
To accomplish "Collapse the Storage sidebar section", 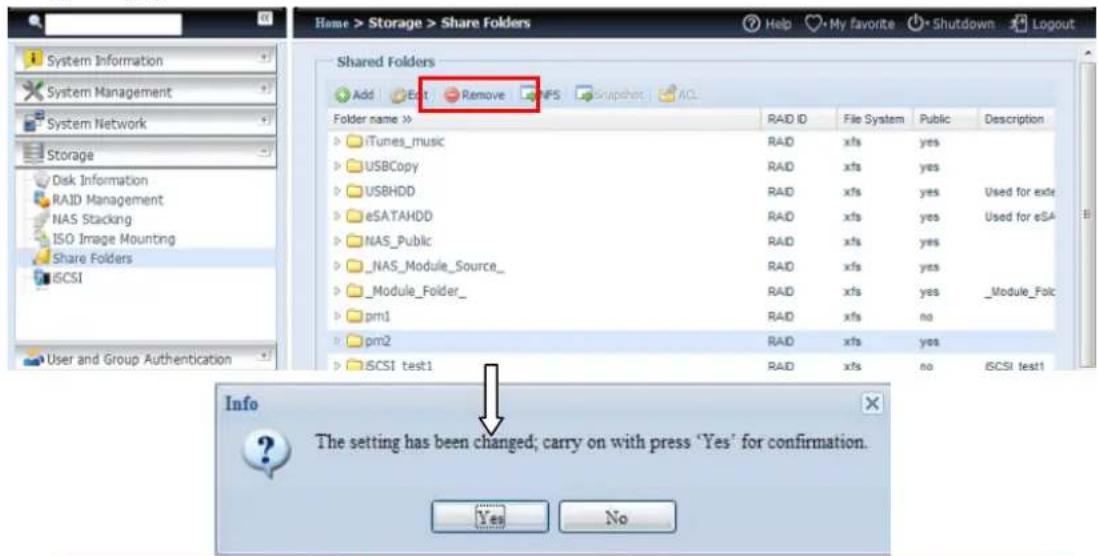I will [265, 155].
